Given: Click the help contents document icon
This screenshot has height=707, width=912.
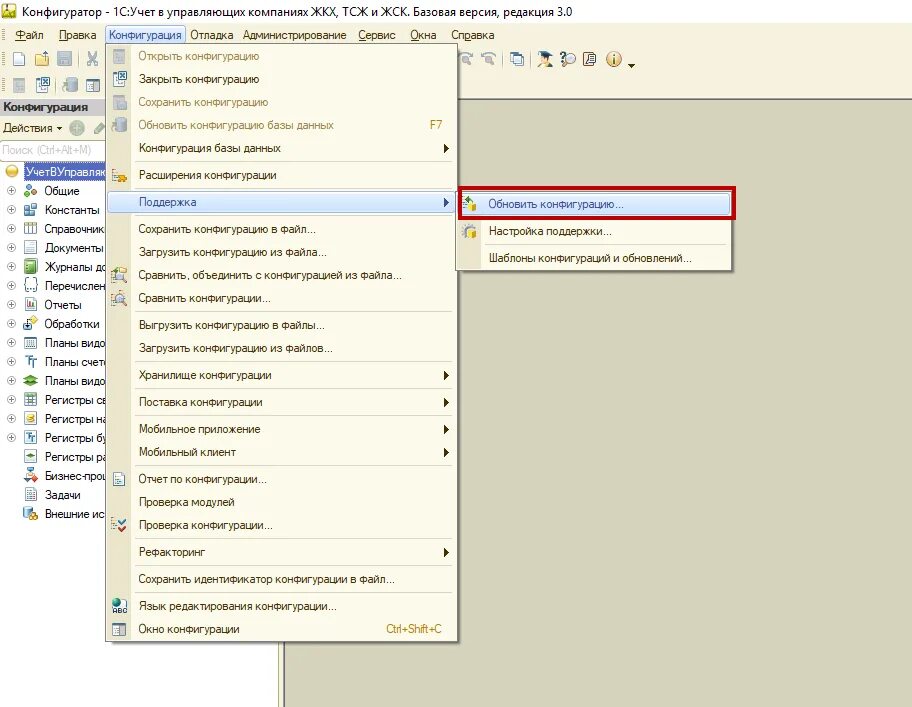Looking at the screenshot, I should coord(590,59).
